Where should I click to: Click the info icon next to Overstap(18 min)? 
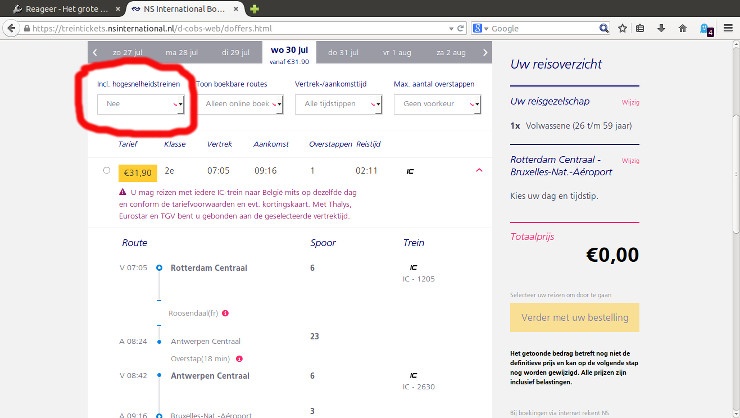[239, 359]
